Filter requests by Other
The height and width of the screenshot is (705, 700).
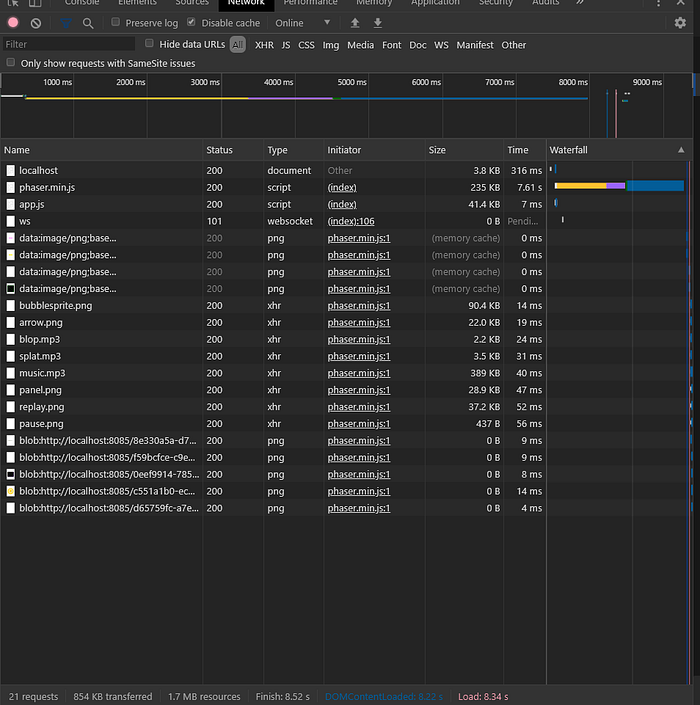[x=513, y=45]
